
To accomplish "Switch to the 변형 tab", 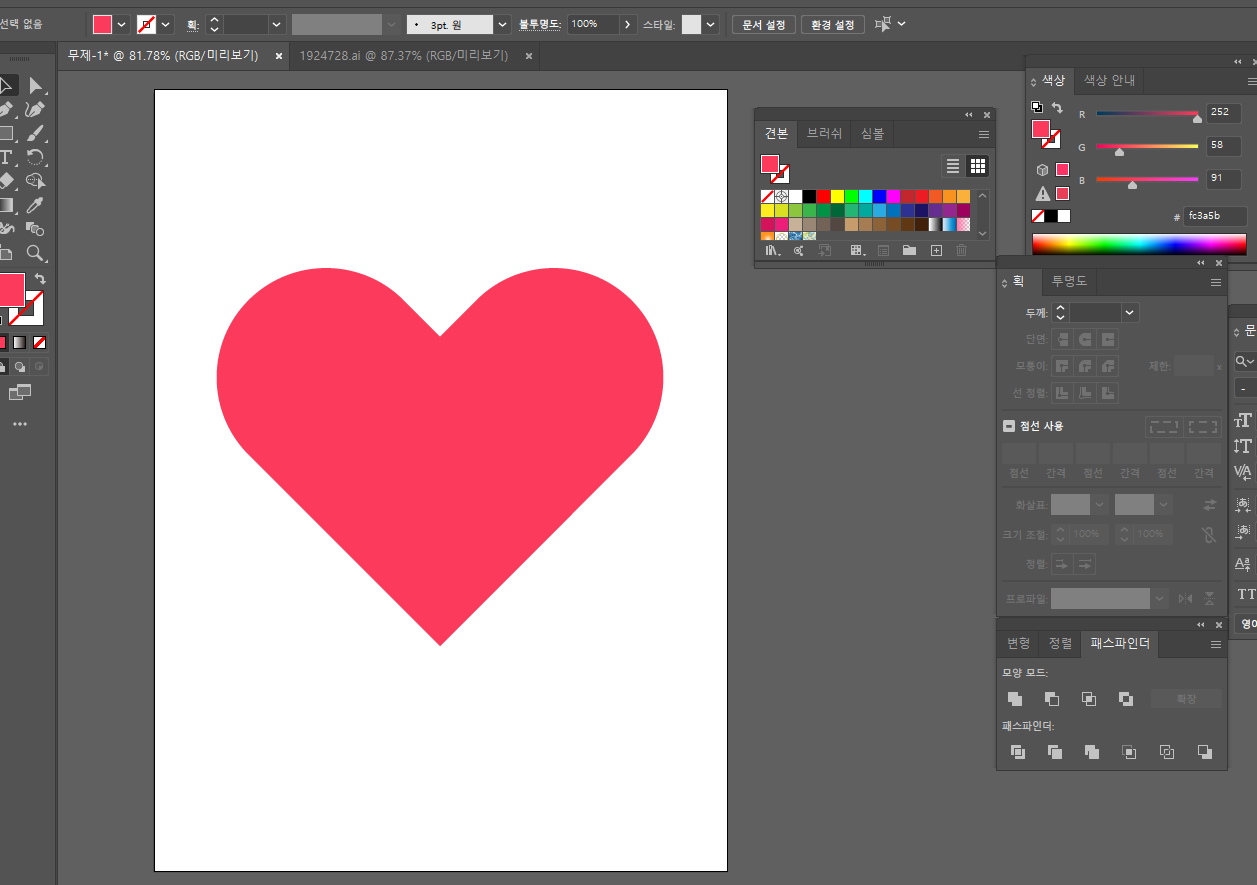I will [x=1018, y=644].
